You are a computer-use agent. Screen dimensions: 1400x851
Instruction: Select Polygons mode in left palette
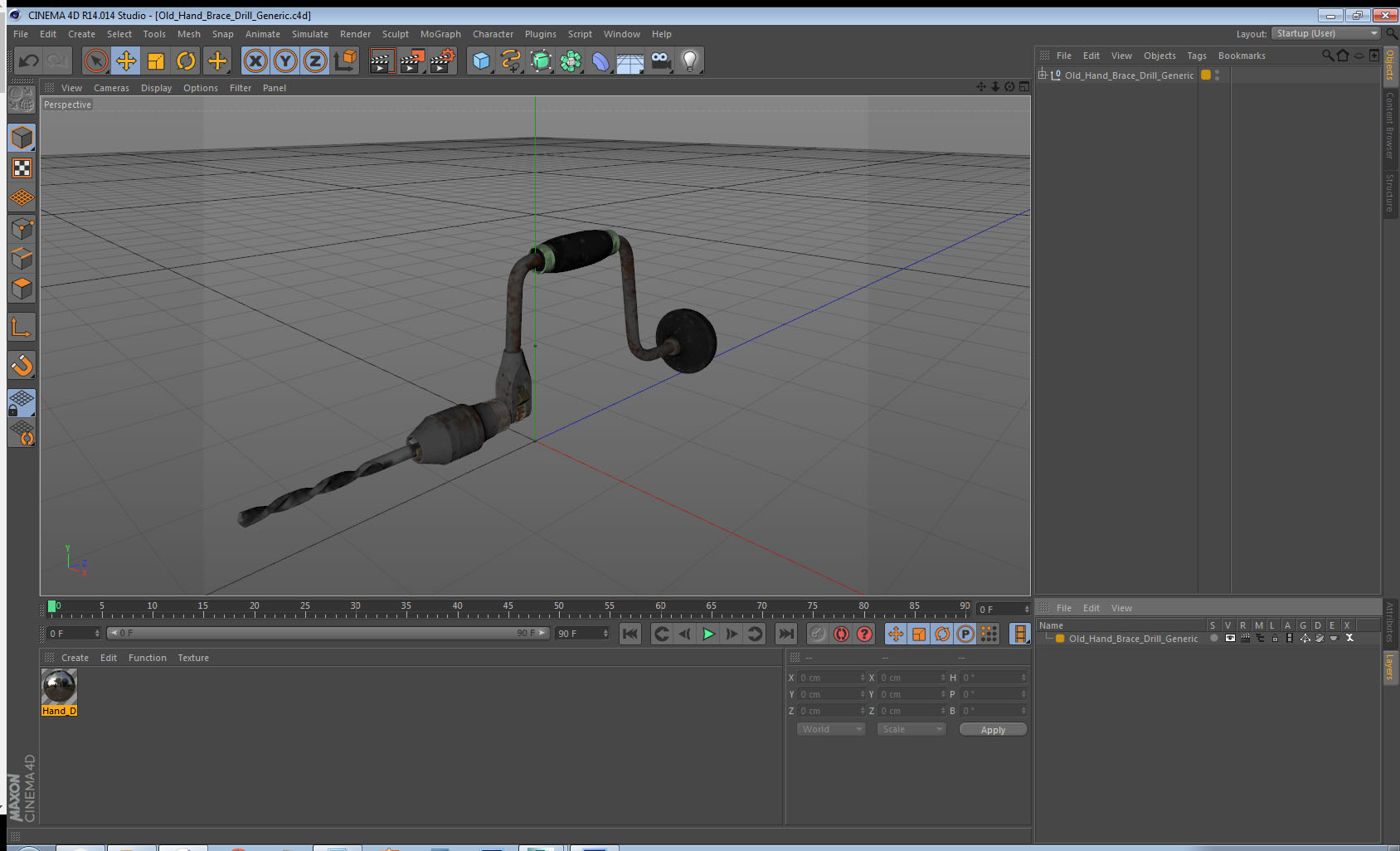click(x=22, y=289)
